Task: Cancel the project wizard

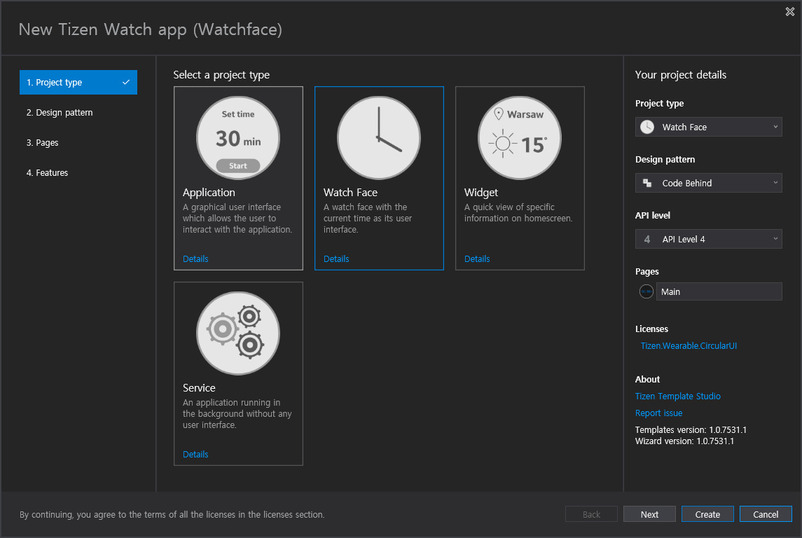Action: click(x=765, y=514)
